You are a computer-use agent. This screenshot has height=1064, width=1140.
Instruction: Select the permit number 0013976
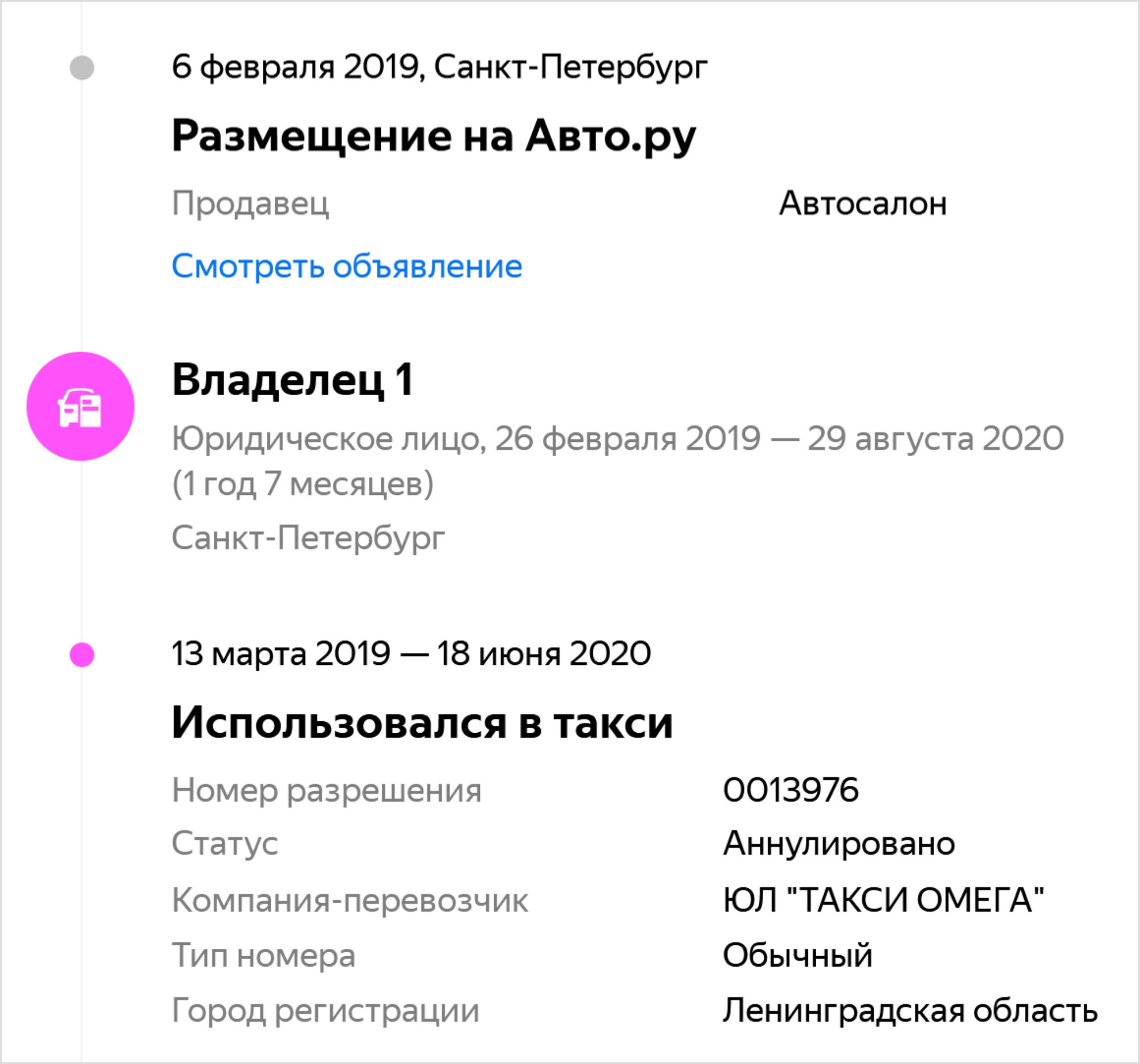click(x=791, y=790)
